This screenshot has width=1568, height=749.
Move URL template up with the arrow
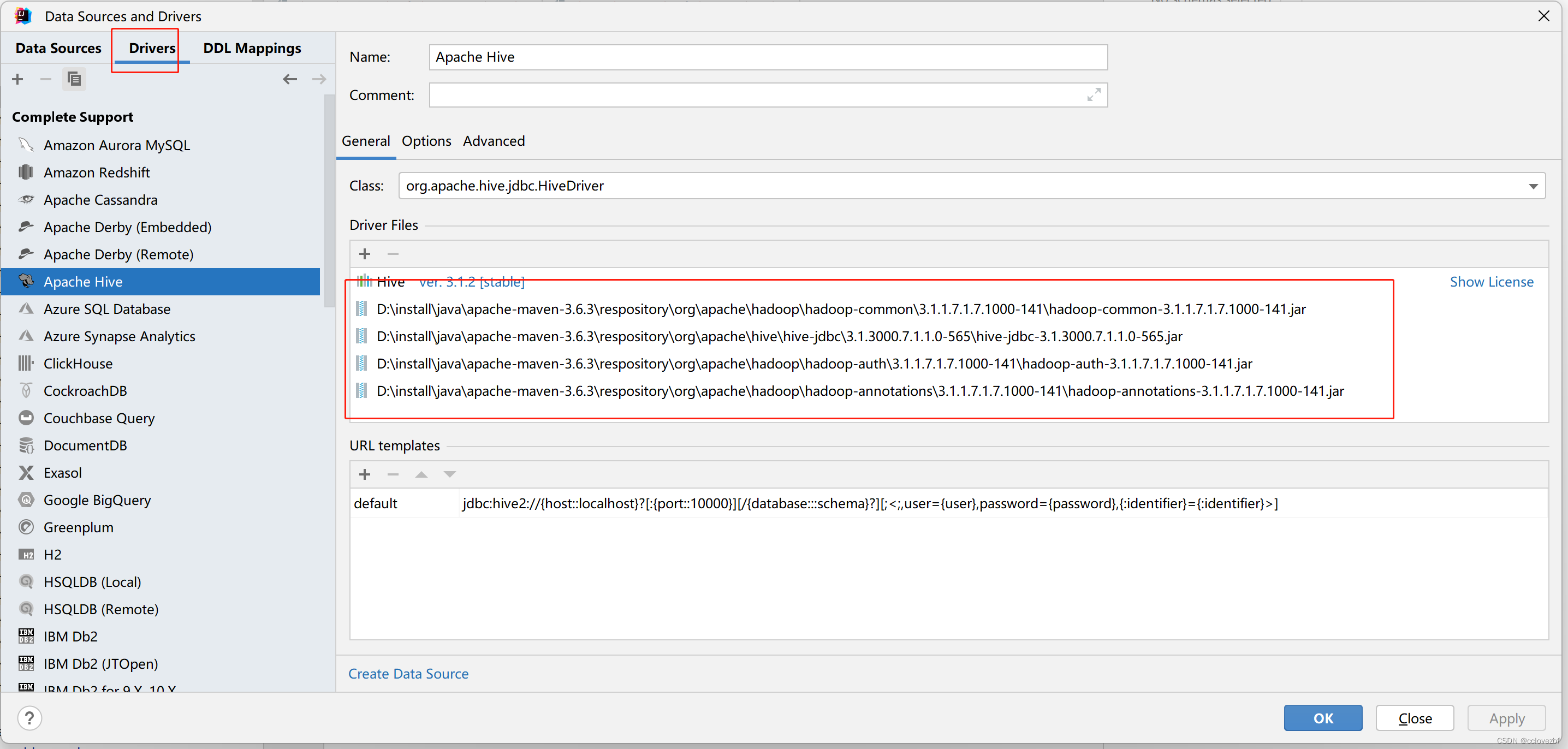point(421,474)
